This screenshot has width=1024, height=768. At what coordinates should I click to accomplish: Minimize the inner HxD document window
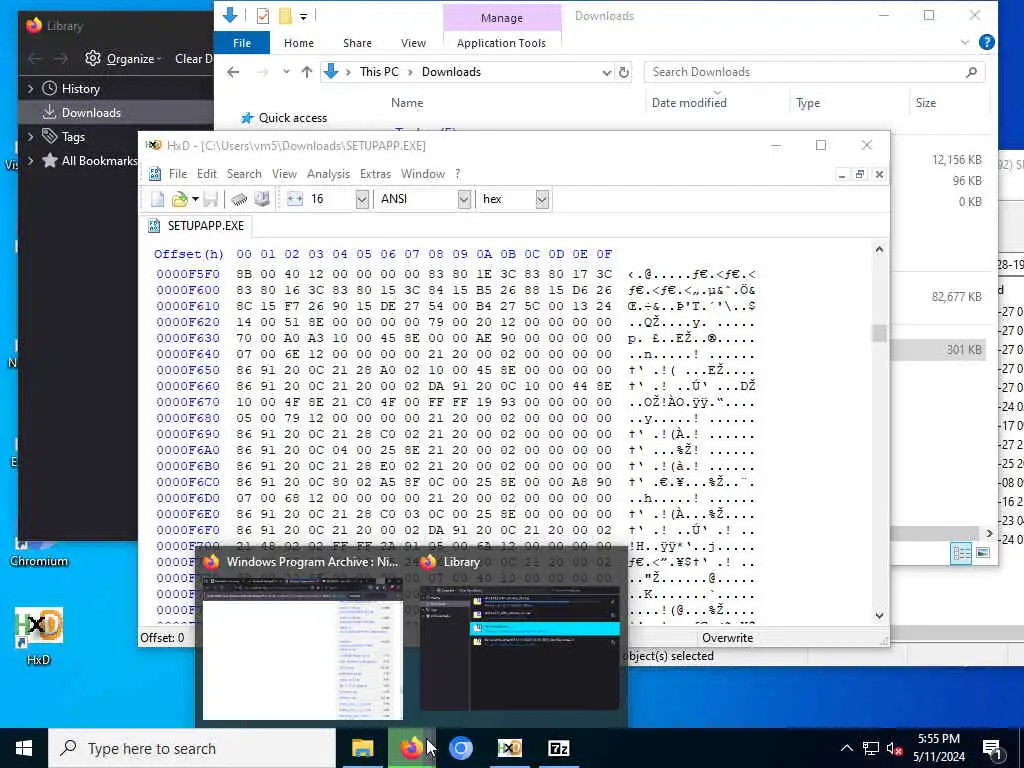pos(842,174)
